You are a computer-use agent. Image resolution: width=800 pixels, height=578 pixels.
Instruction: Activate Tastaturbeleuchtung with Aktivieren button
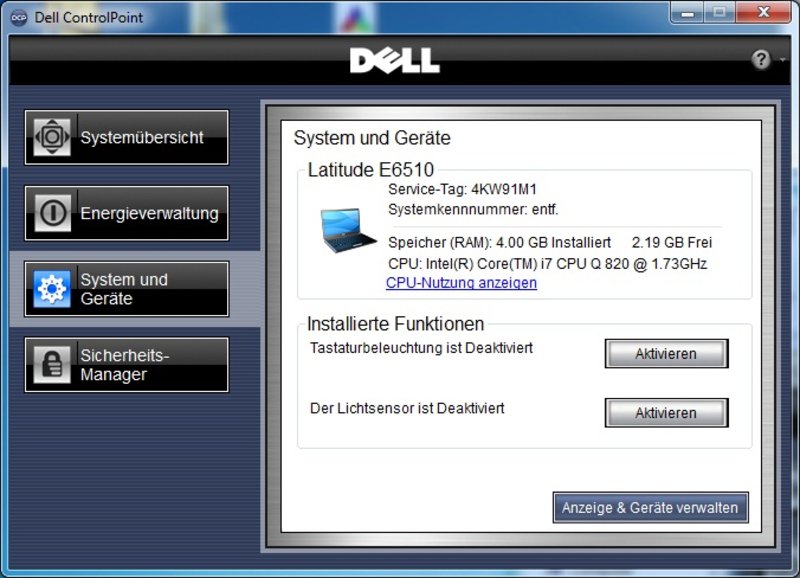point(666,354)
